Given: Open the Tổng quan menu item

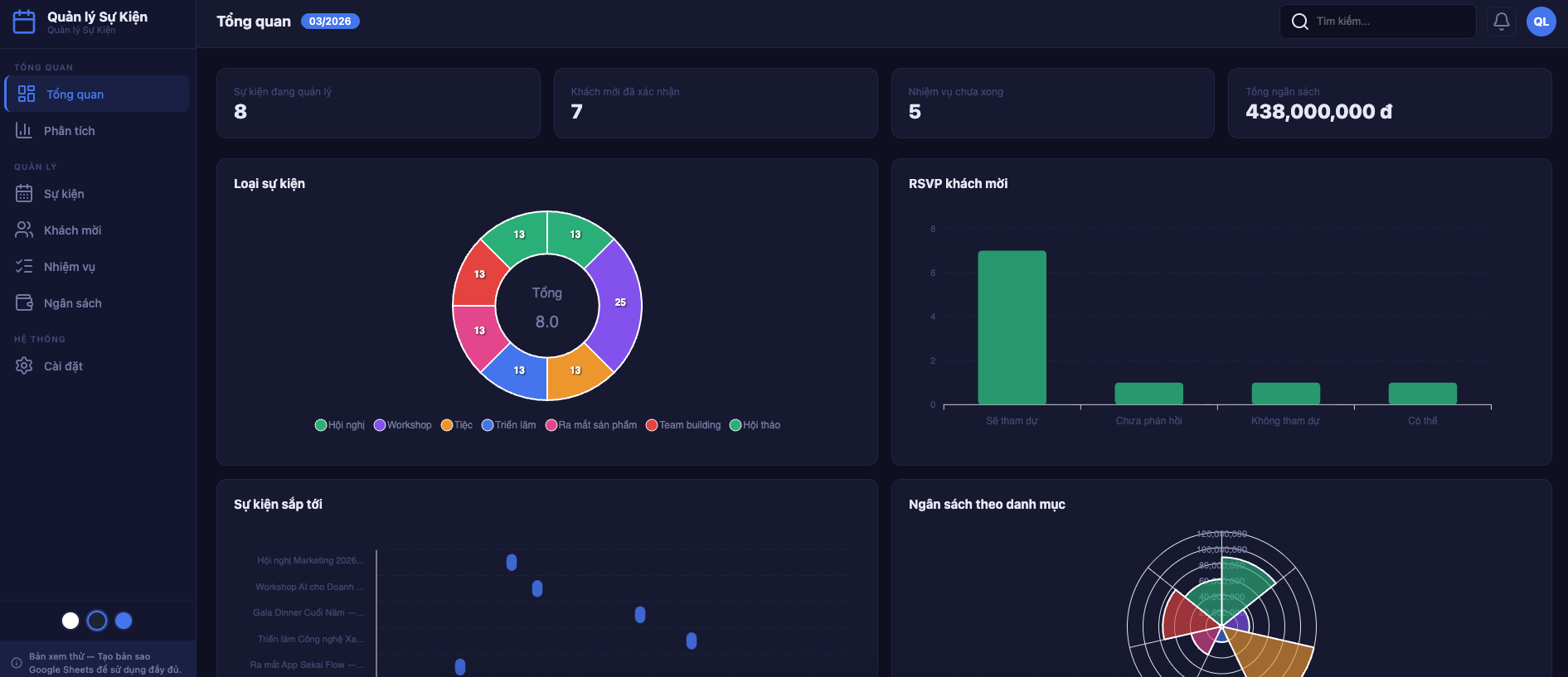Looking at the screenshot, I should coord(97,94).
